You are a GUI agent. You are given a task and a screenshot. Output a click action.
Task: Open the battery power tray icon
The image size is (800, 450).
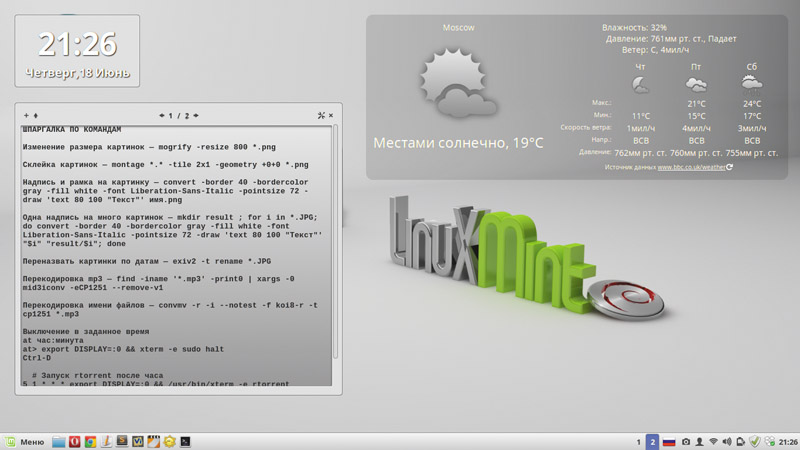[x=741, y=442]
